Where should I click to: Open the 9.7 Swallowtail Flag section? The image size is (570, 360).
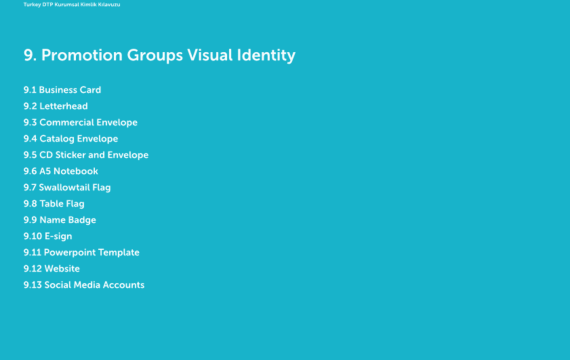[x=67, y=188]
